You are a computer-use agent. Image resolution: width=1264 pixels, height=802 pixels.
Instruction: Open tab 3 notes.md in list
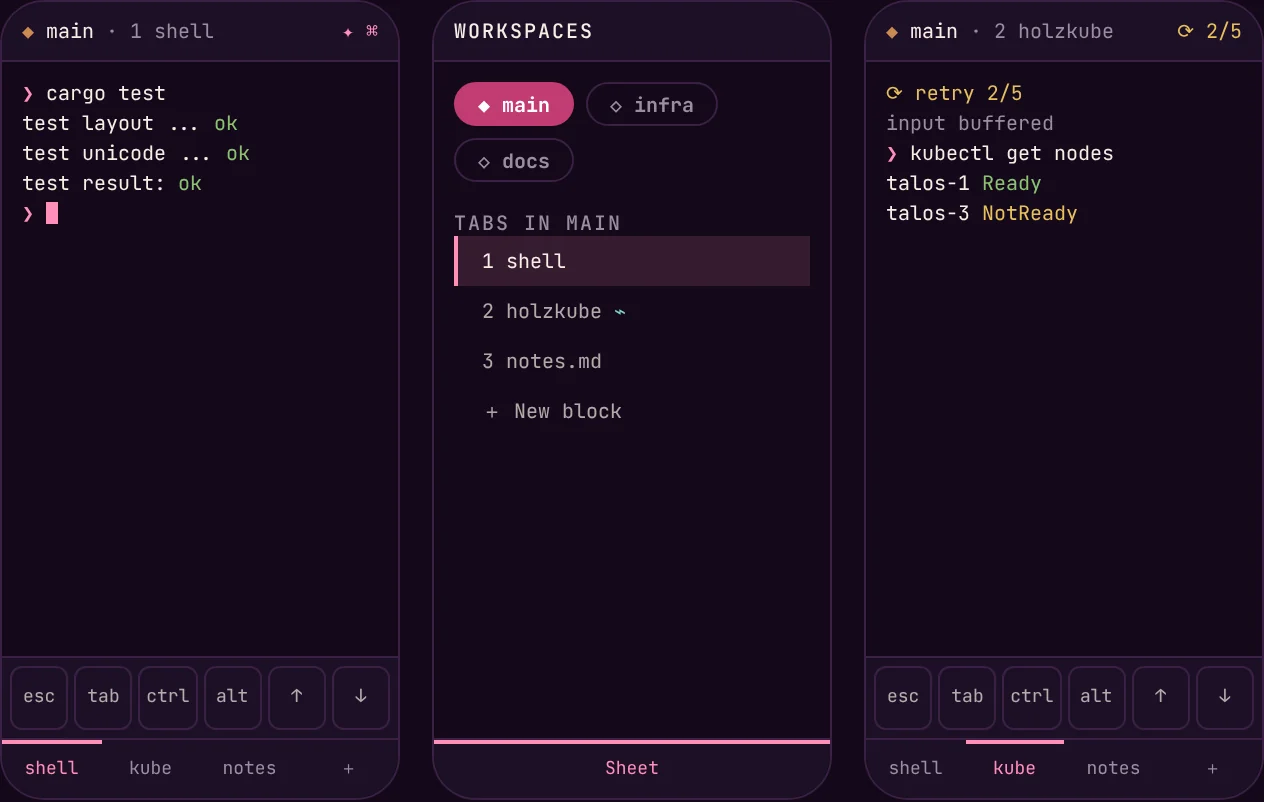pos(632,361)
